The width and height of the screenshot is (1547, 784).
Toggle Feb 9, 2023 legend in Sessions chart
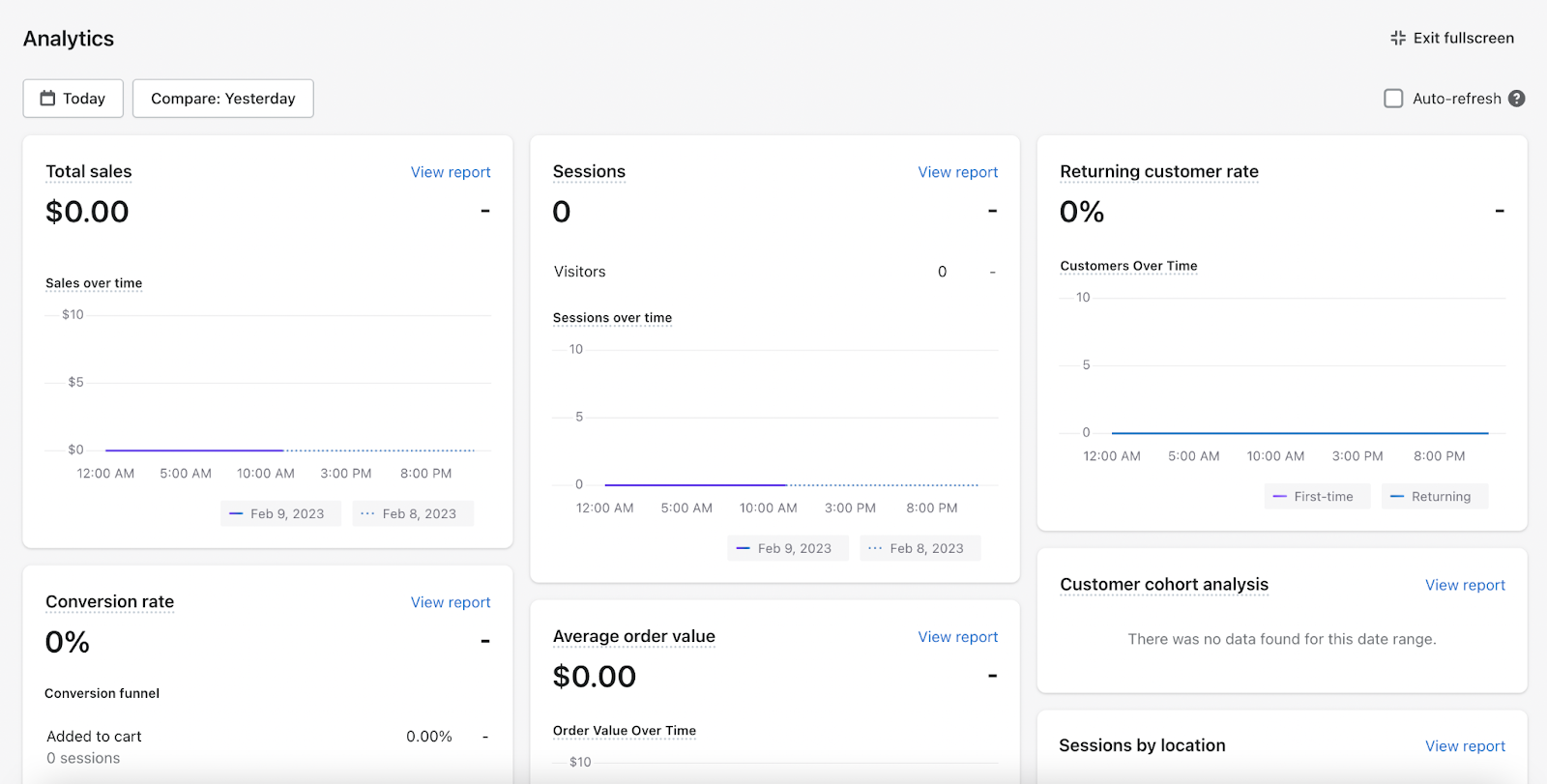tap(787, 549)
